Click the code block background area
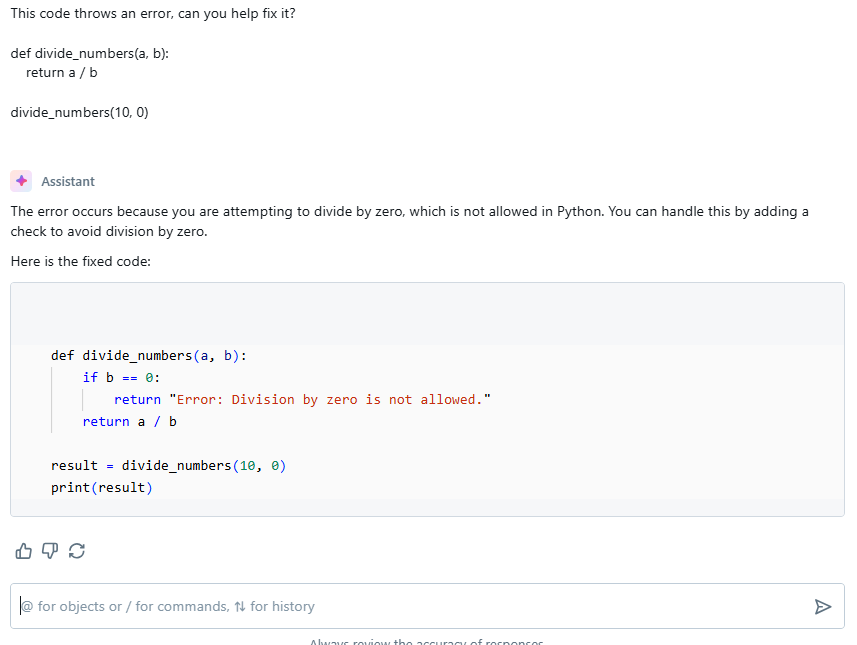Screen dimensions: 857x645 (600, 310)
